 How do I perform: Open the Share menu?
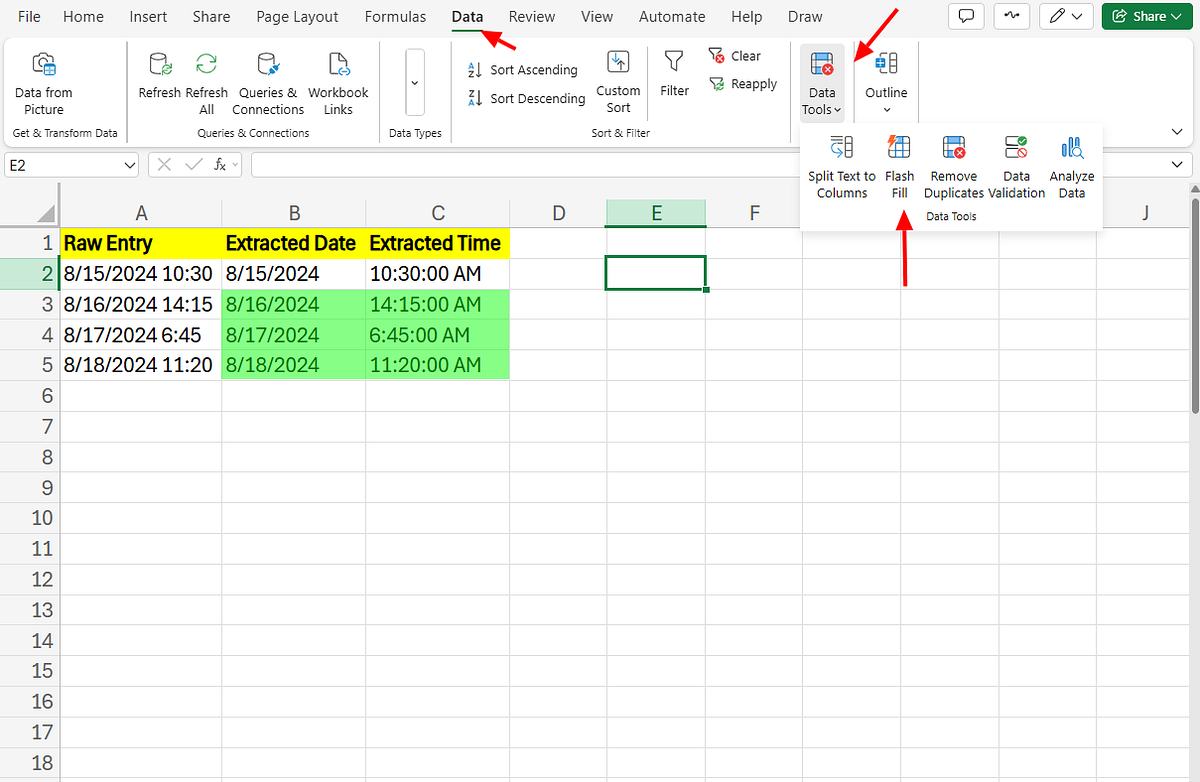[1146, 16]
